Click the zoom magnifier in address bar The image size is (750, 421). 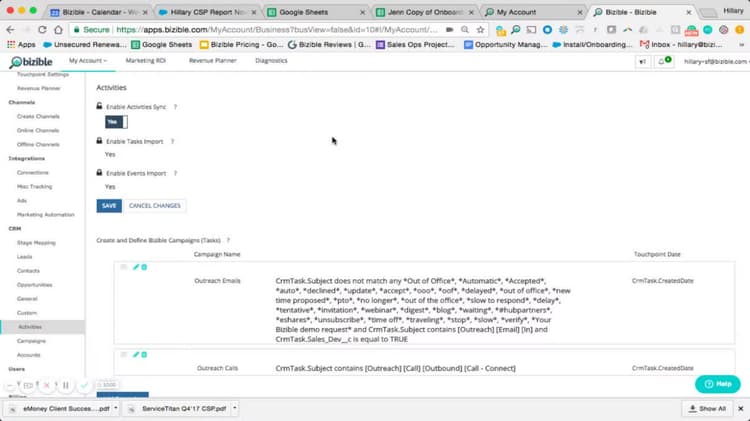pyautogui.click(x=464, y=30)
